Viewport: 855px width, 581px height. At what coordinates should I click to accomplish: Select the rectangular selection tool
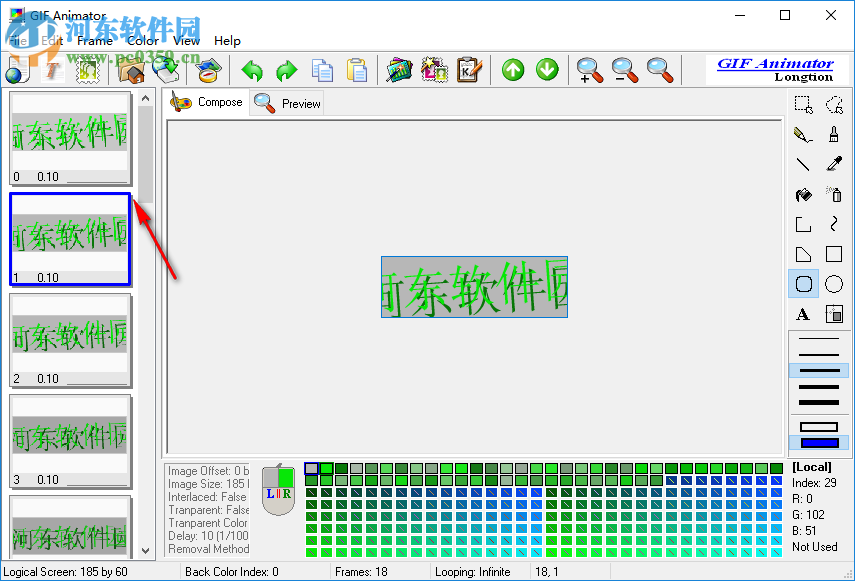[x=803, y=104]
